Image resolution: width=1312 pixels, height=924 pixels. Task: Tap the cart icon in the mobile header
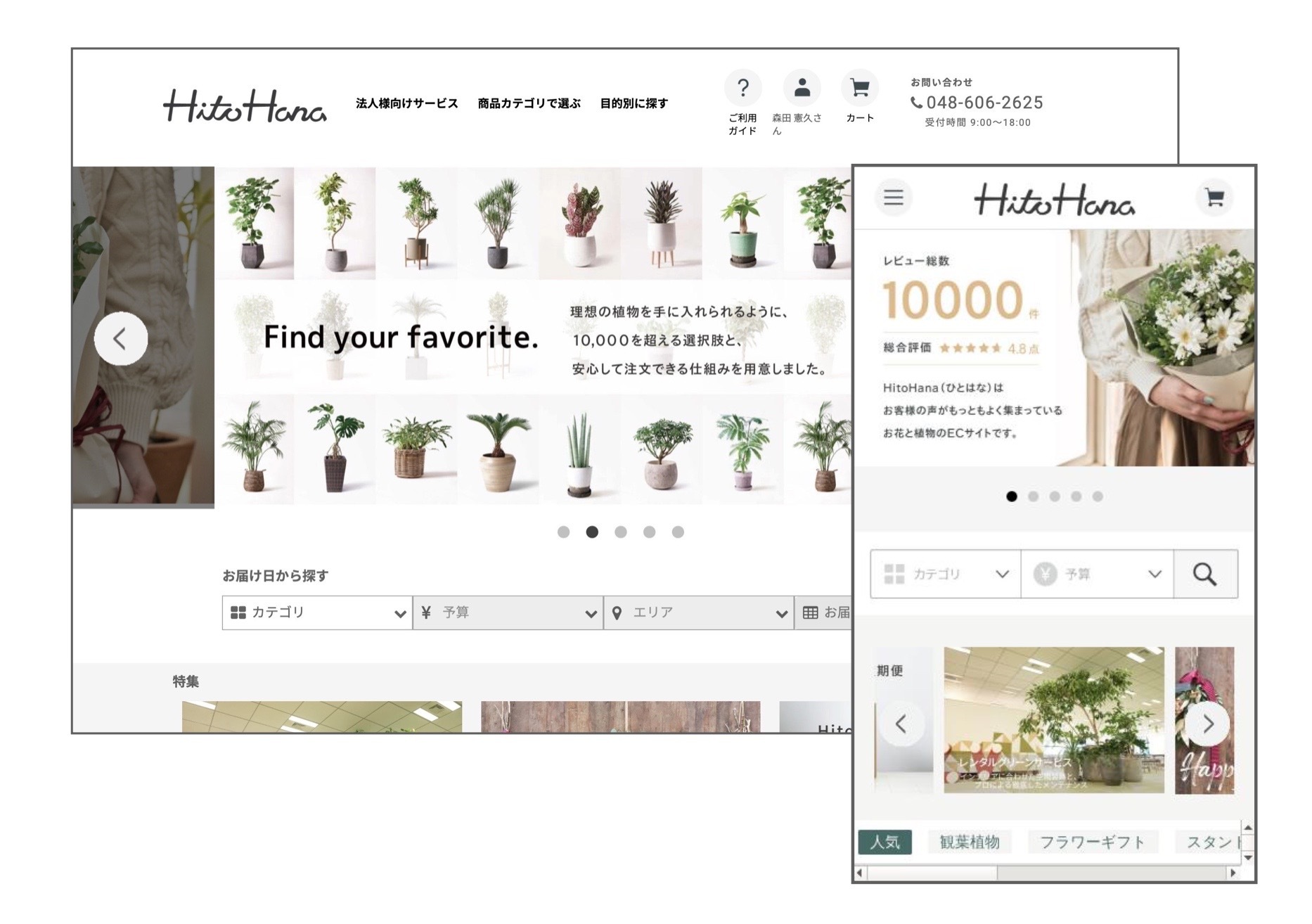[1214, 197]
